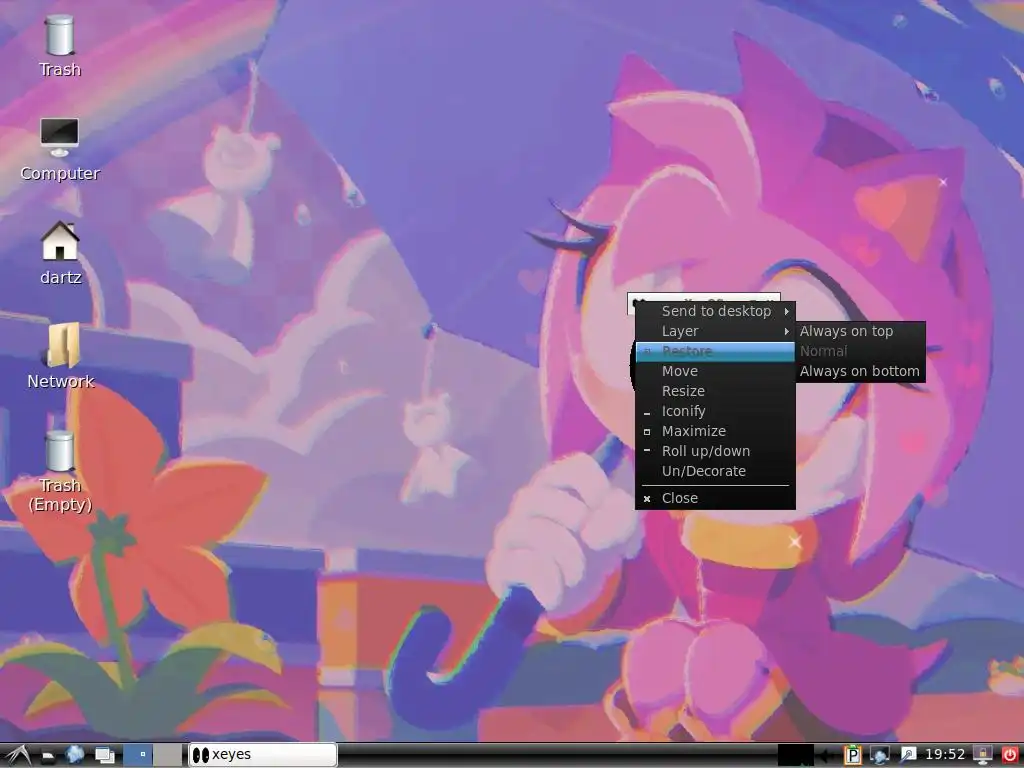Click the CPU usage monitor in the panel
This screenshot has height=768, width=1024.
795,755
